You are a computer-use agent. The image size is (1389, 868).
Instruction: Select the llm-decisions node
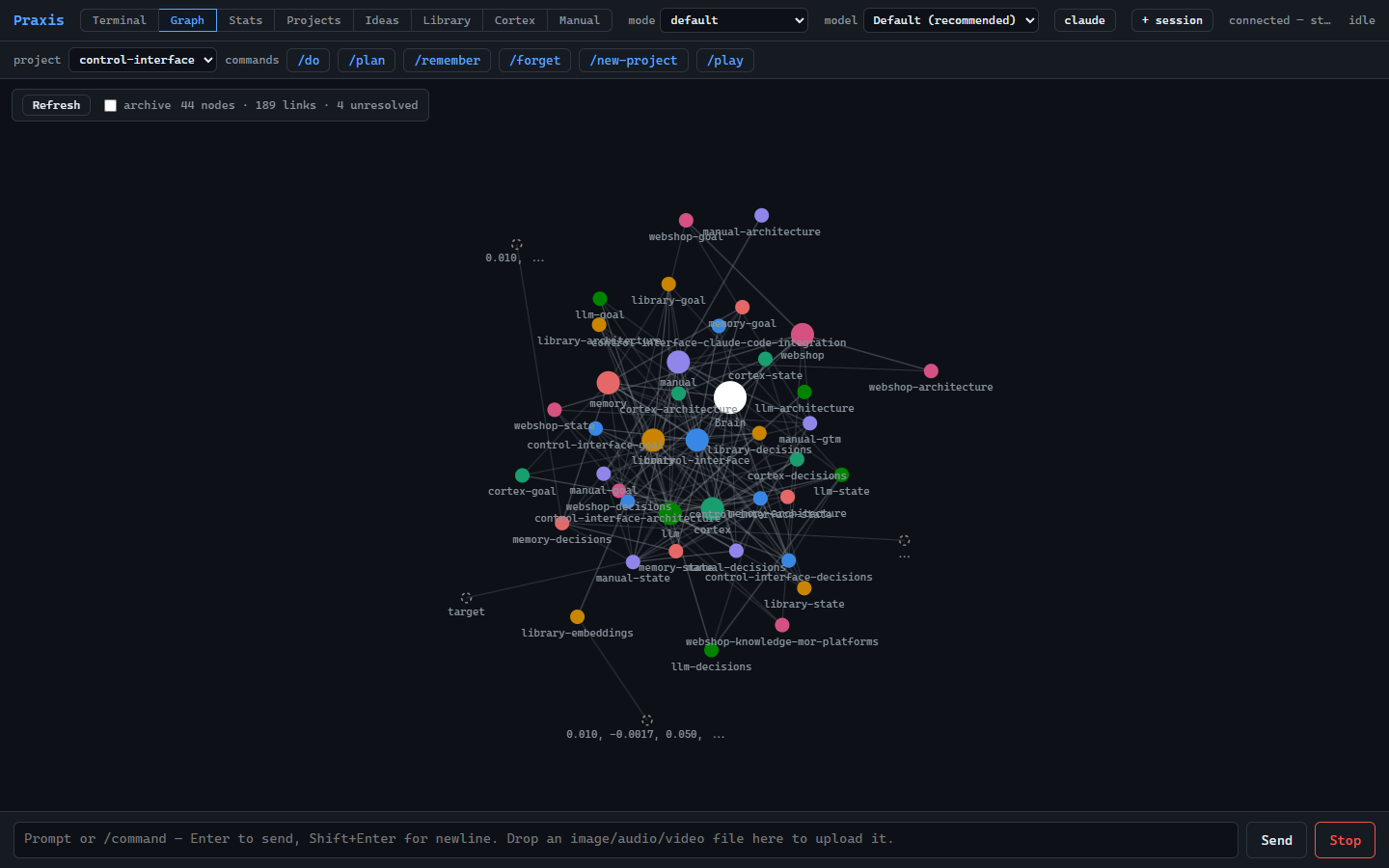click(x=711, y=650)
